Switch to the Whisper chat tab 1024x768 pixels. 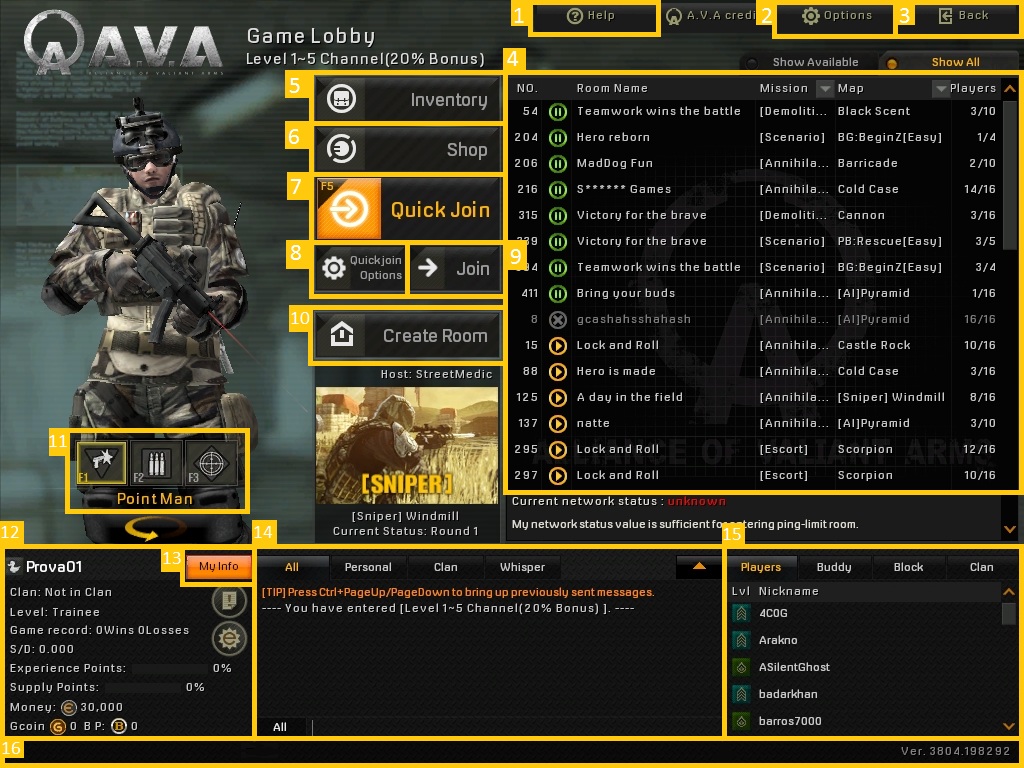pyautogui.click(x=522, y=567)
